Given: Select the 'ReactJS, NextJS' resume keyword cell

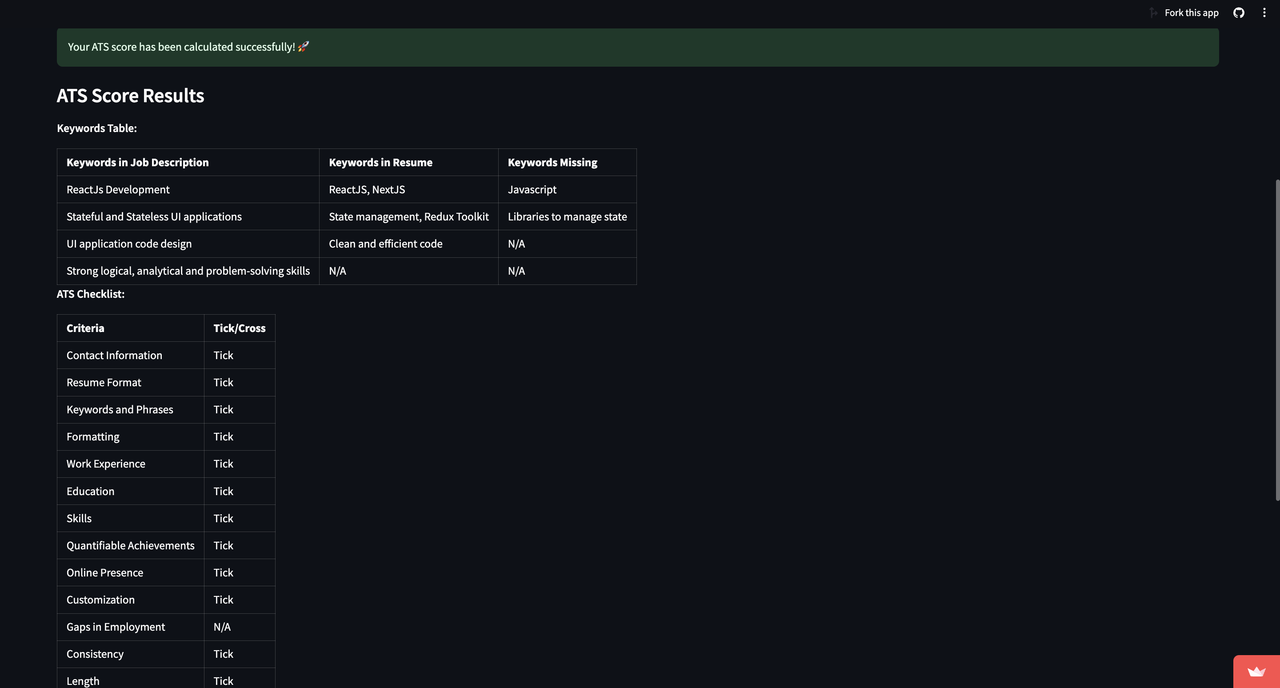Looking at the screenshot, I should (x=366, y=189).
